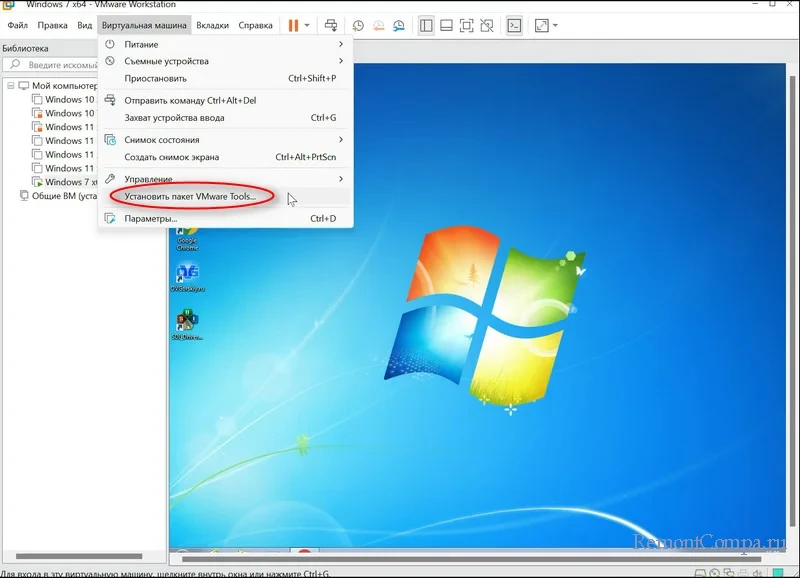Click the full screen mode toolbar icon
800x578 pixels.
pyautogui.click(x=466, y=26)
